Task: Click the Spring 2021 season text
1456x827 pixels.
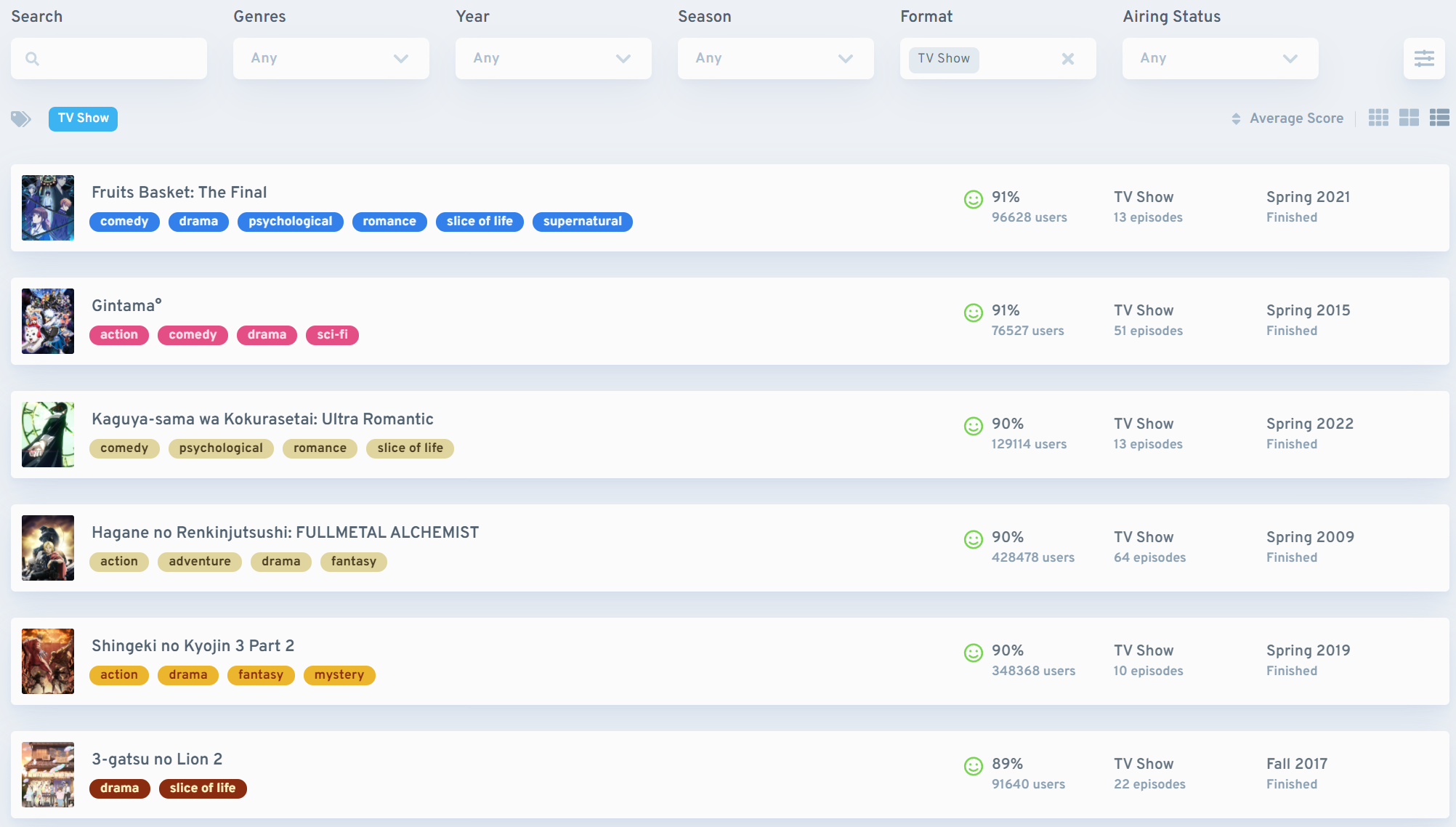Action: (1308, 197)
